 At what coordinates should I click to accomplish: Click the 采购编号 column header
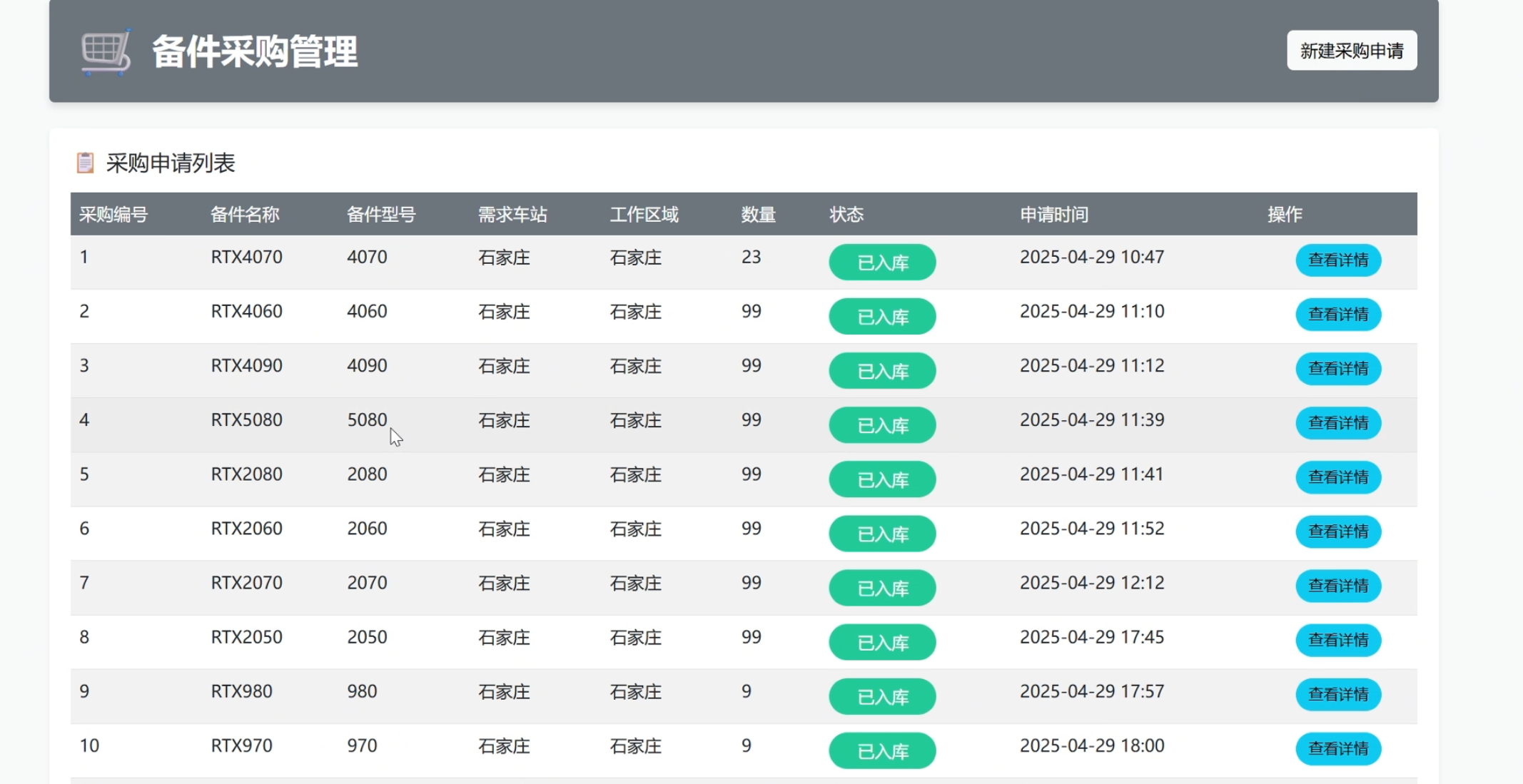[113, 215]
